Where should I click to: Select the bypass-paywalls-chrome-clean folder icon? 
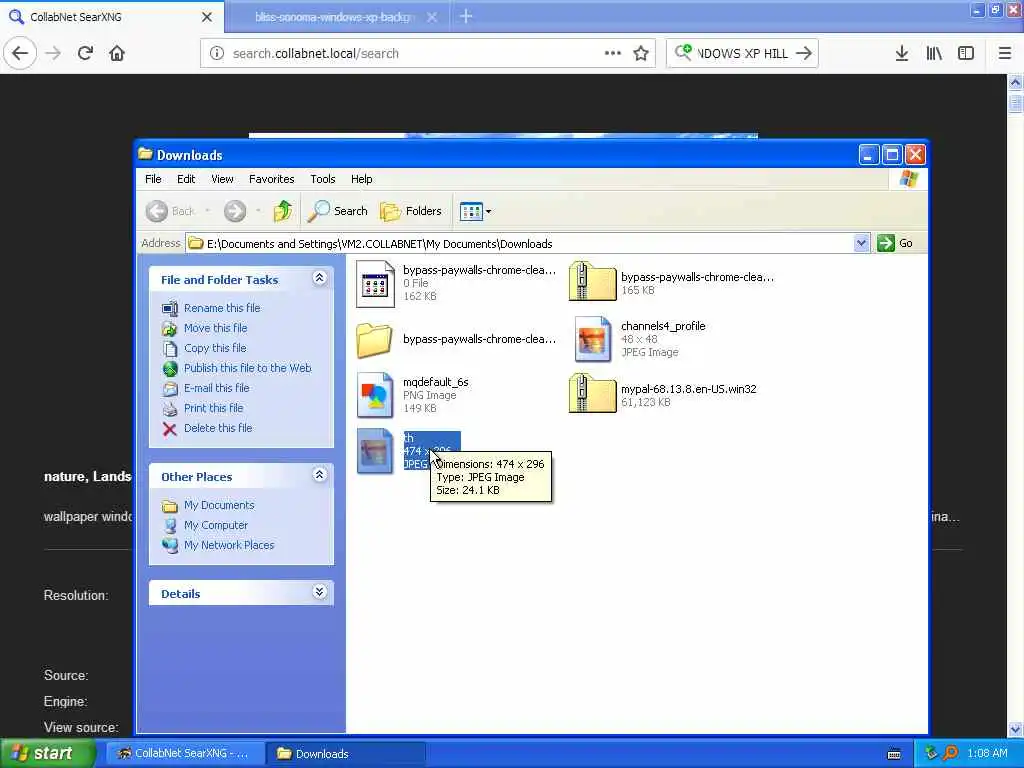point(374,340)
